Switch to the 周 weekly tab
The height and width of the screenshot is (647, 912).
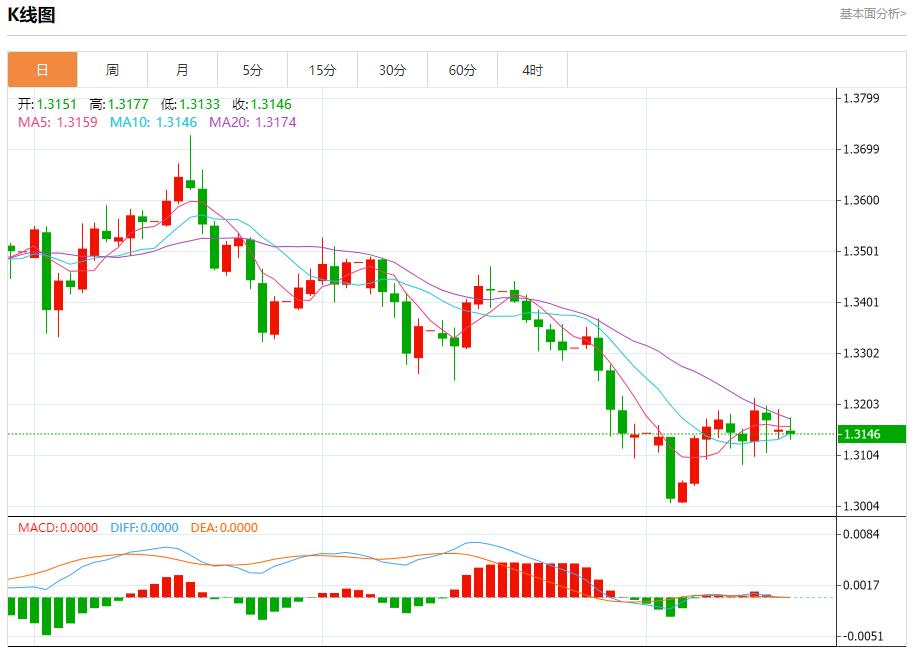coord(112,70)
